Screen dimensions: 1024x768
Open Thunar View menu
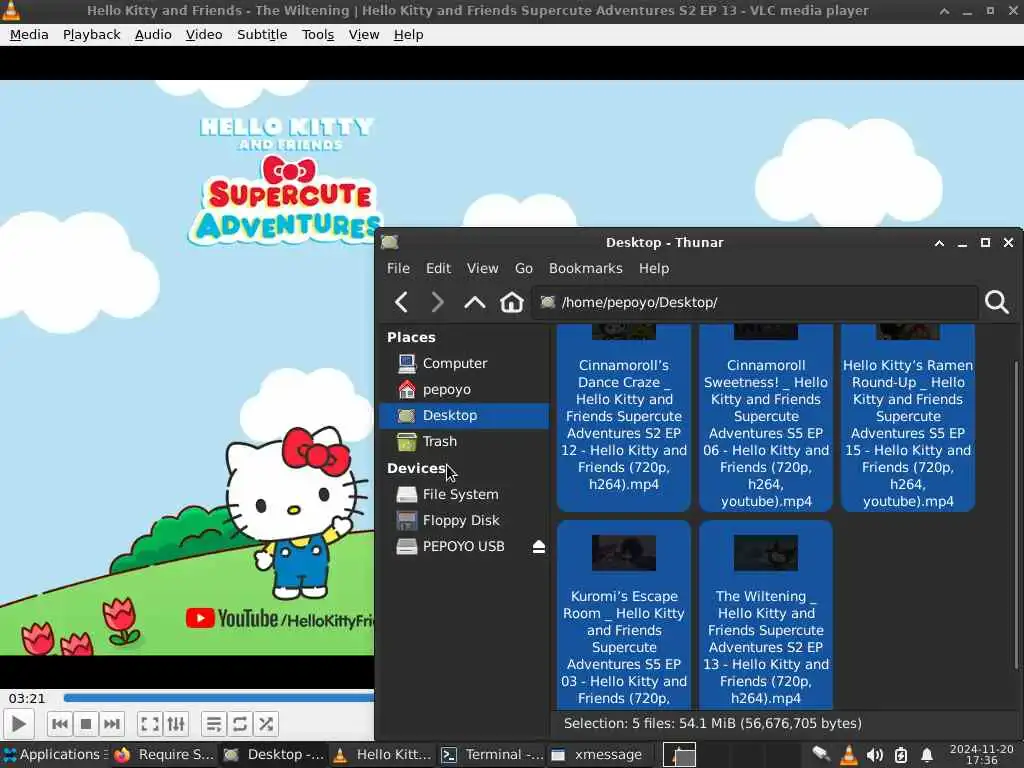tap(482, 268)
